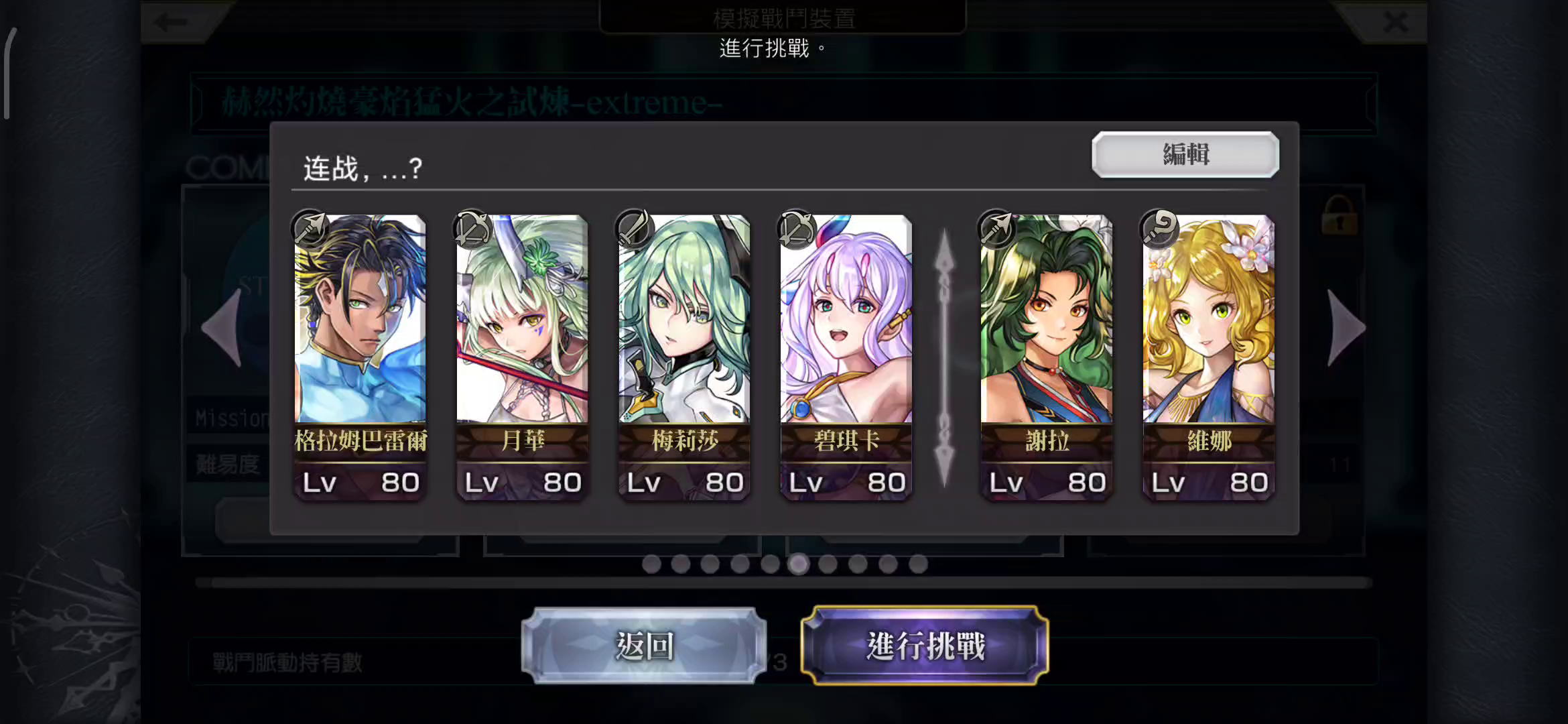
Task: Select the currently highlighted sixth page dot
Action: pyautogui.click(x=799, y=564)
